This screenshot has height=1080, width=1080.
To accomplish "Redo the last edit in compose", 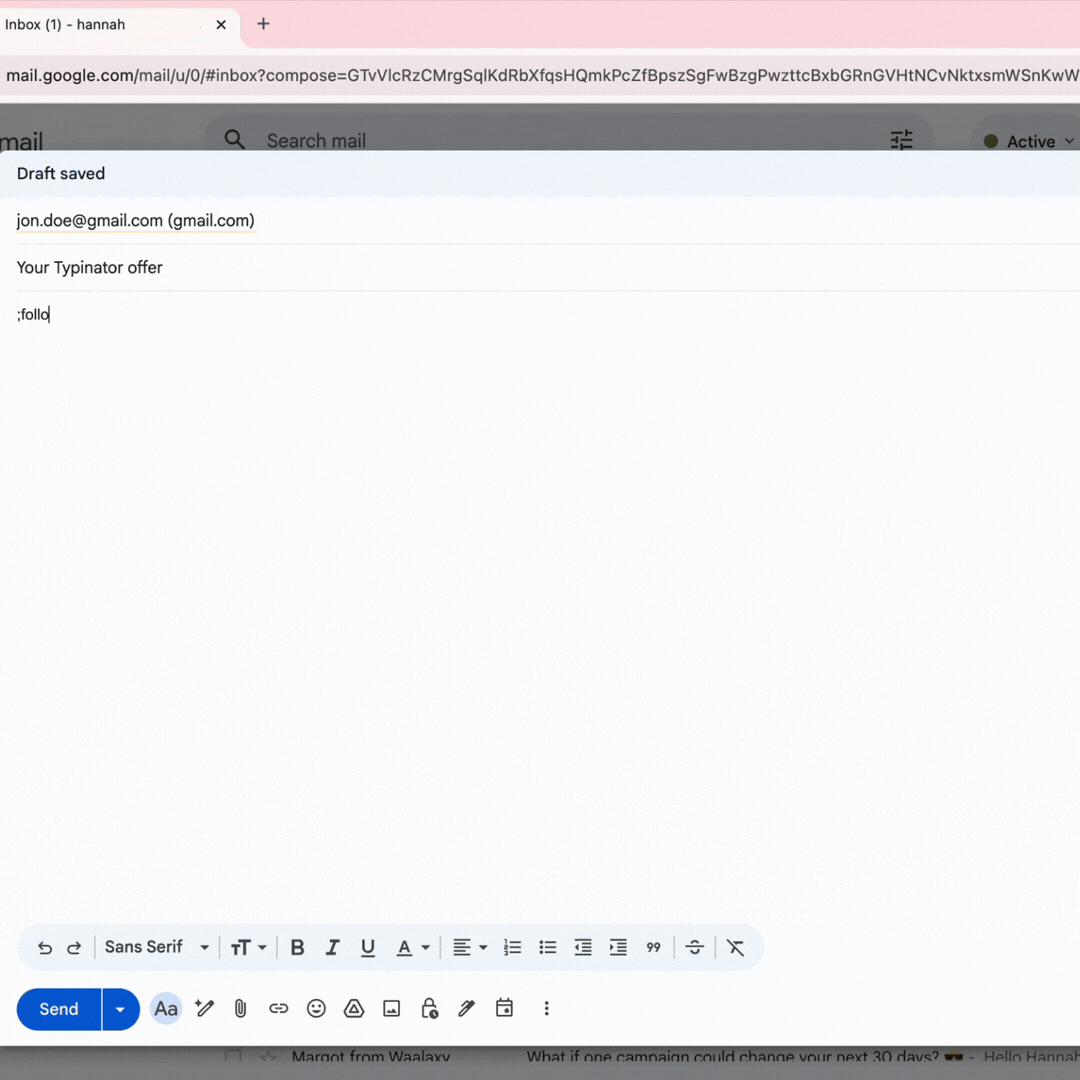I will click(74, 948).
